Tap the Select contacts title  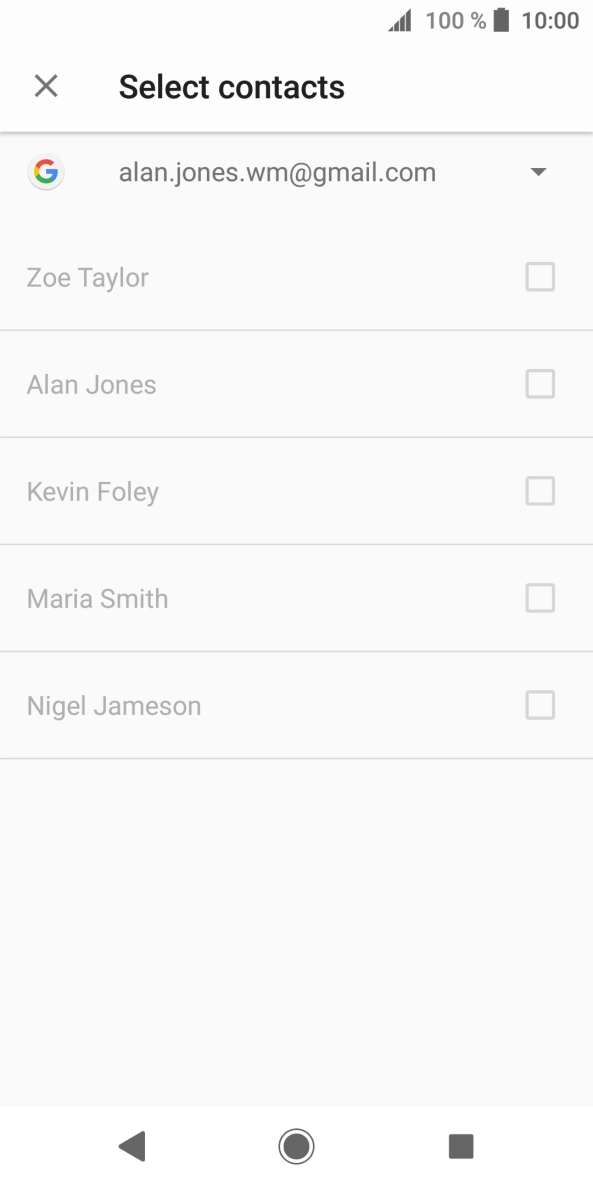231,86
